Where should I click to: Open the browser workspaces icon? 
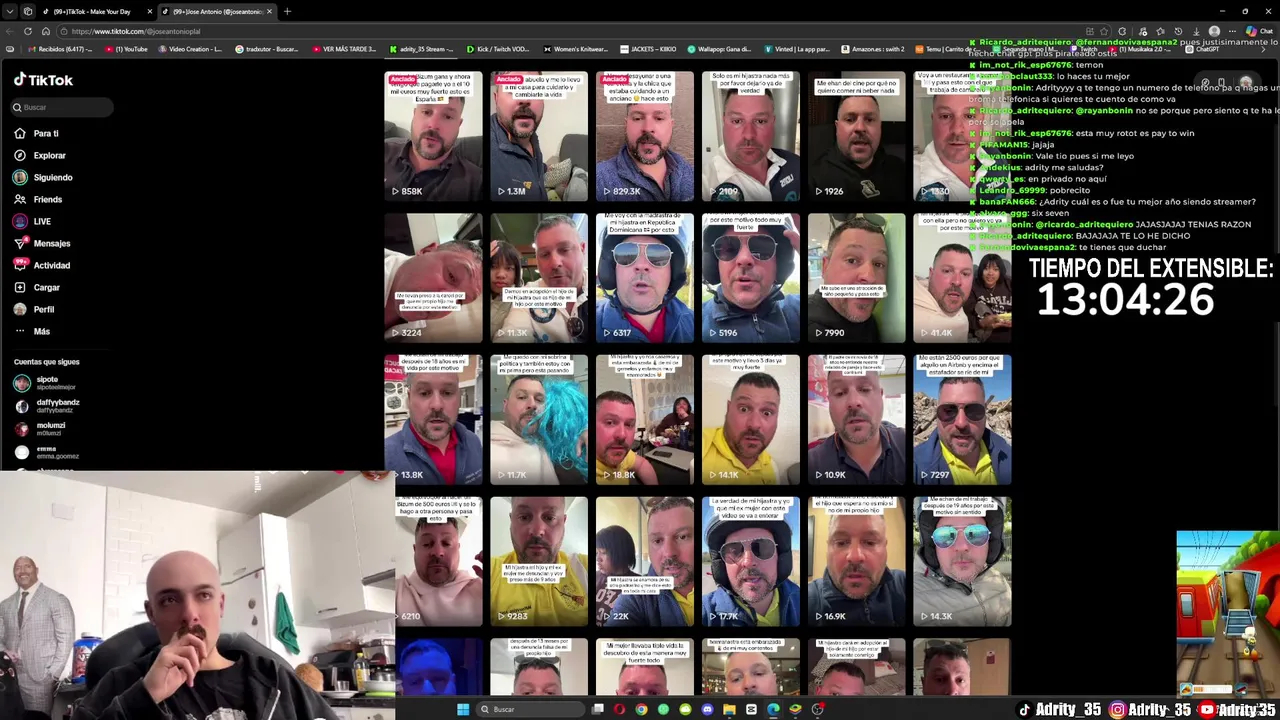[x=28, y=11]
